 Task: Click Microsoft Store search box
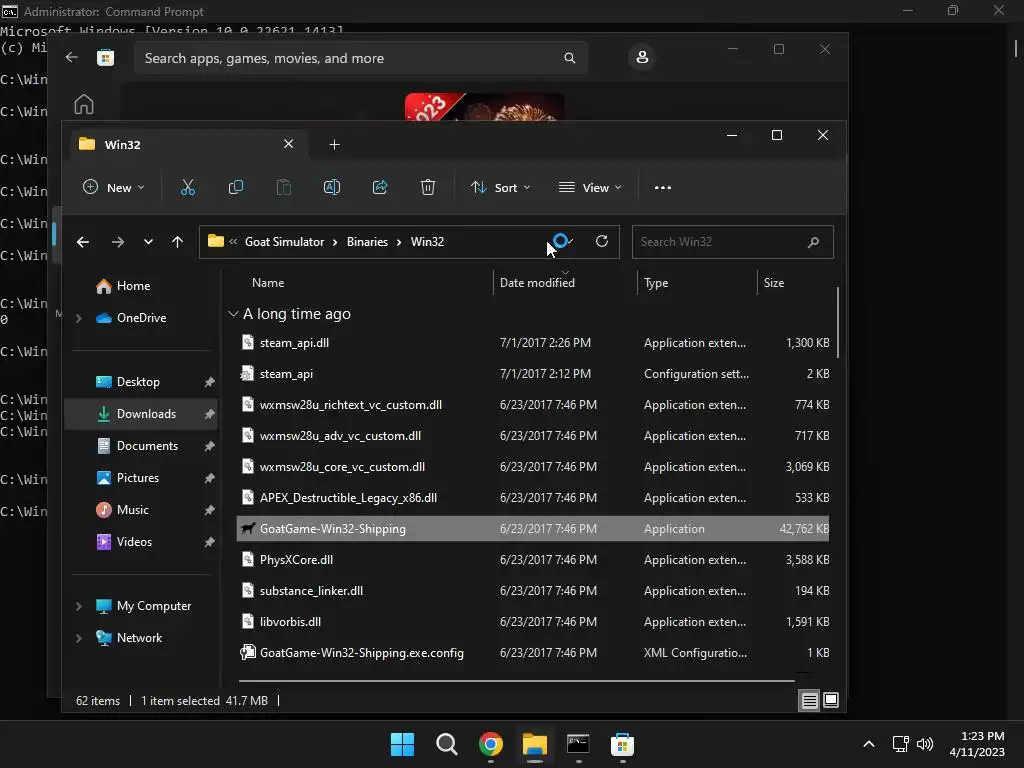(x=360, y=58)
